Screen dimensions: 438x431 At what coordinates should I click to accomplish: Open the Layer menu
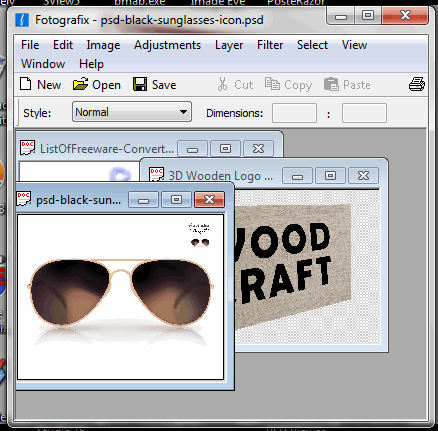tap(229, 45)
